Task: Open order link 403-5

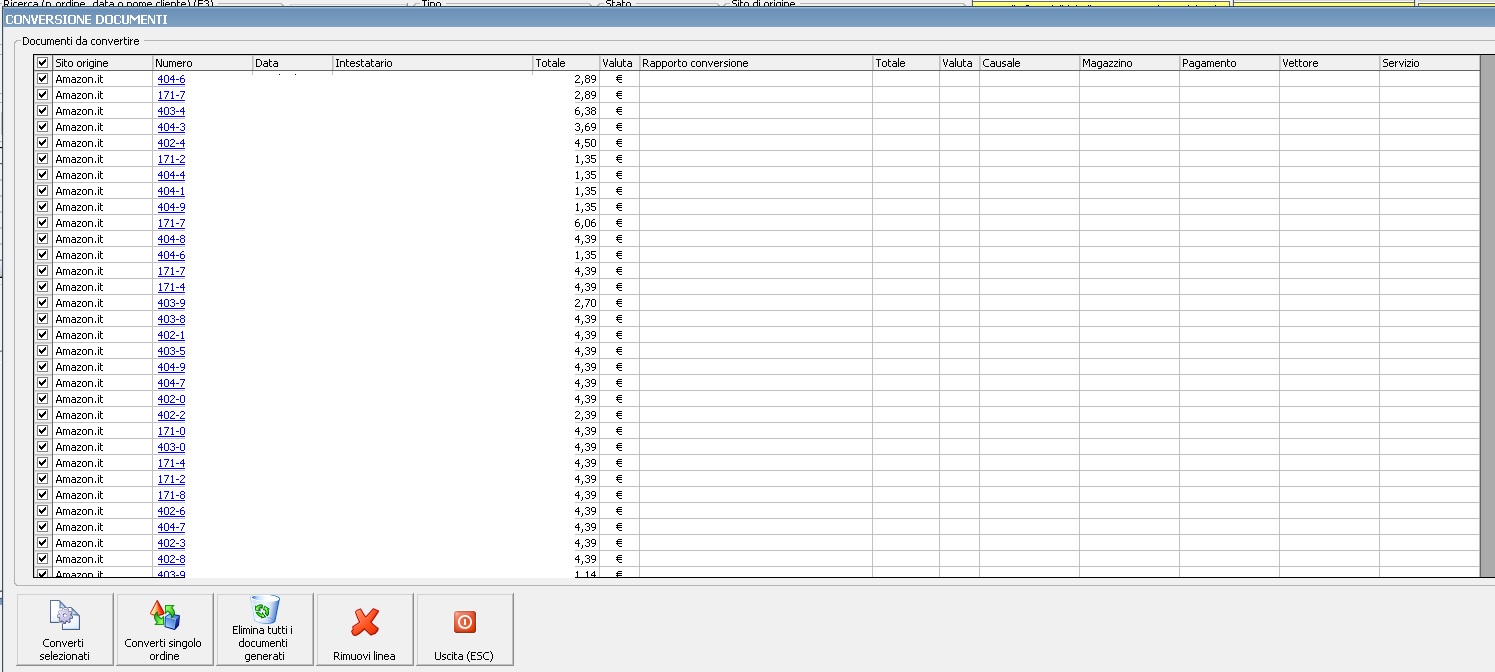Action: 171,351
